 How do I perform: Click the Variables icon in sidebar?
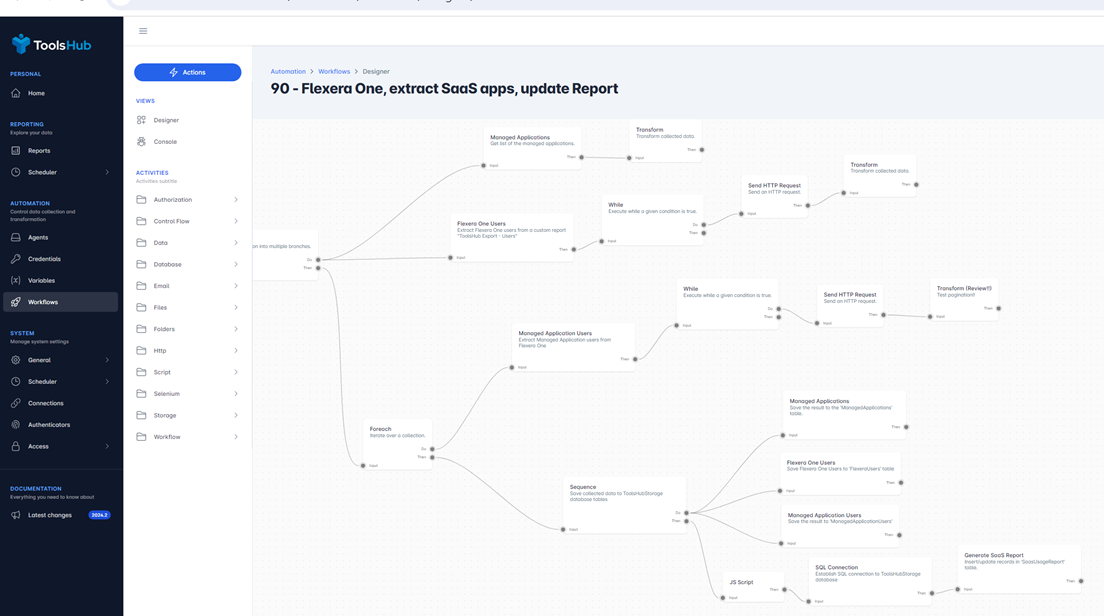point(16,281)
